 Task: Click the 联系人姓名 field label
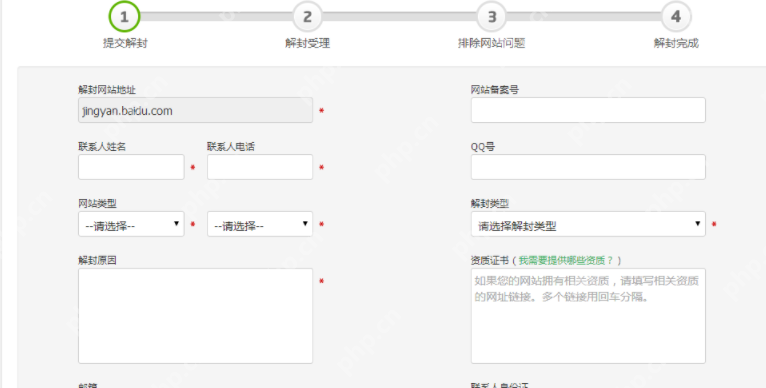(102, 147)
